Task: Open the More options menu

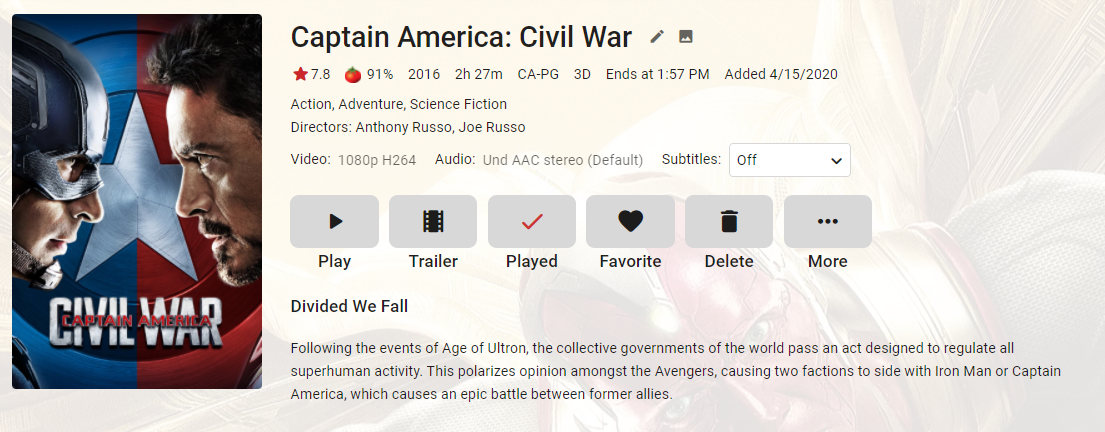Action: tap(827, 222)
